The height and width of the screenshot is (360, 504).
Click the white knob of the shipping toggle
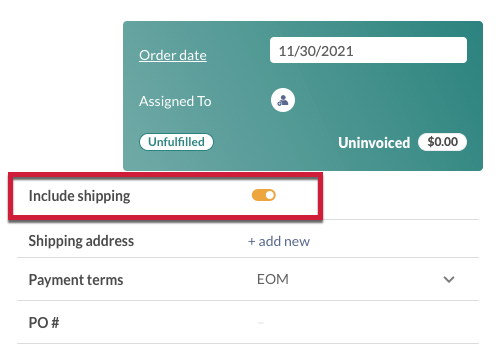[x=270, y=195]
